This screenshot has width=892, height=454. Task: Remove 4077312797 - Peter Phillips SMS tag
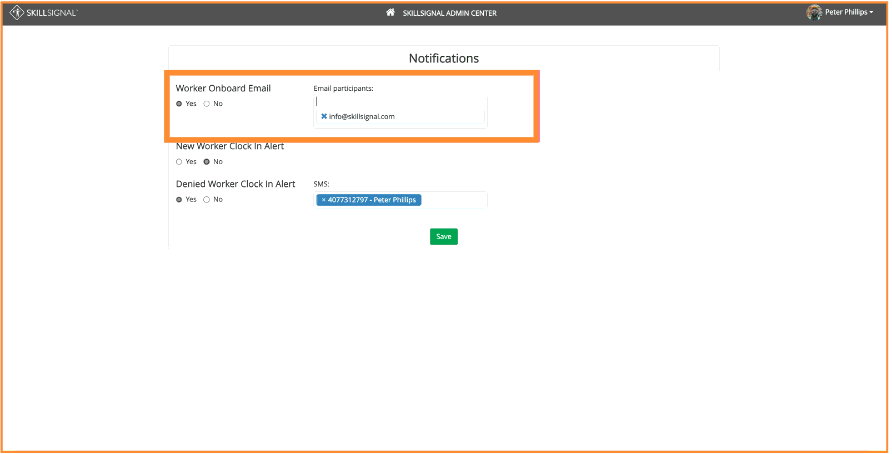click(x=323, y=200)
